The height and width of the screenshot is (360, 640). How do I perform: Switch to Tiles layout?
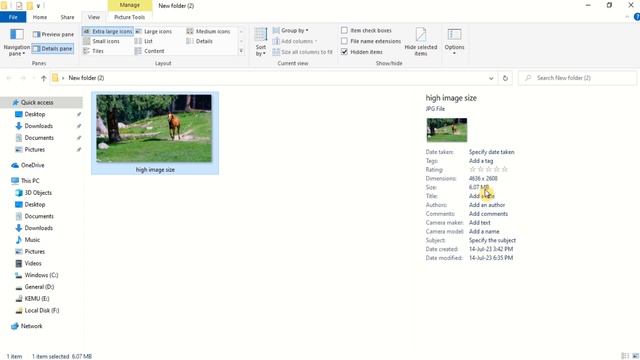[x=93, y=51]
